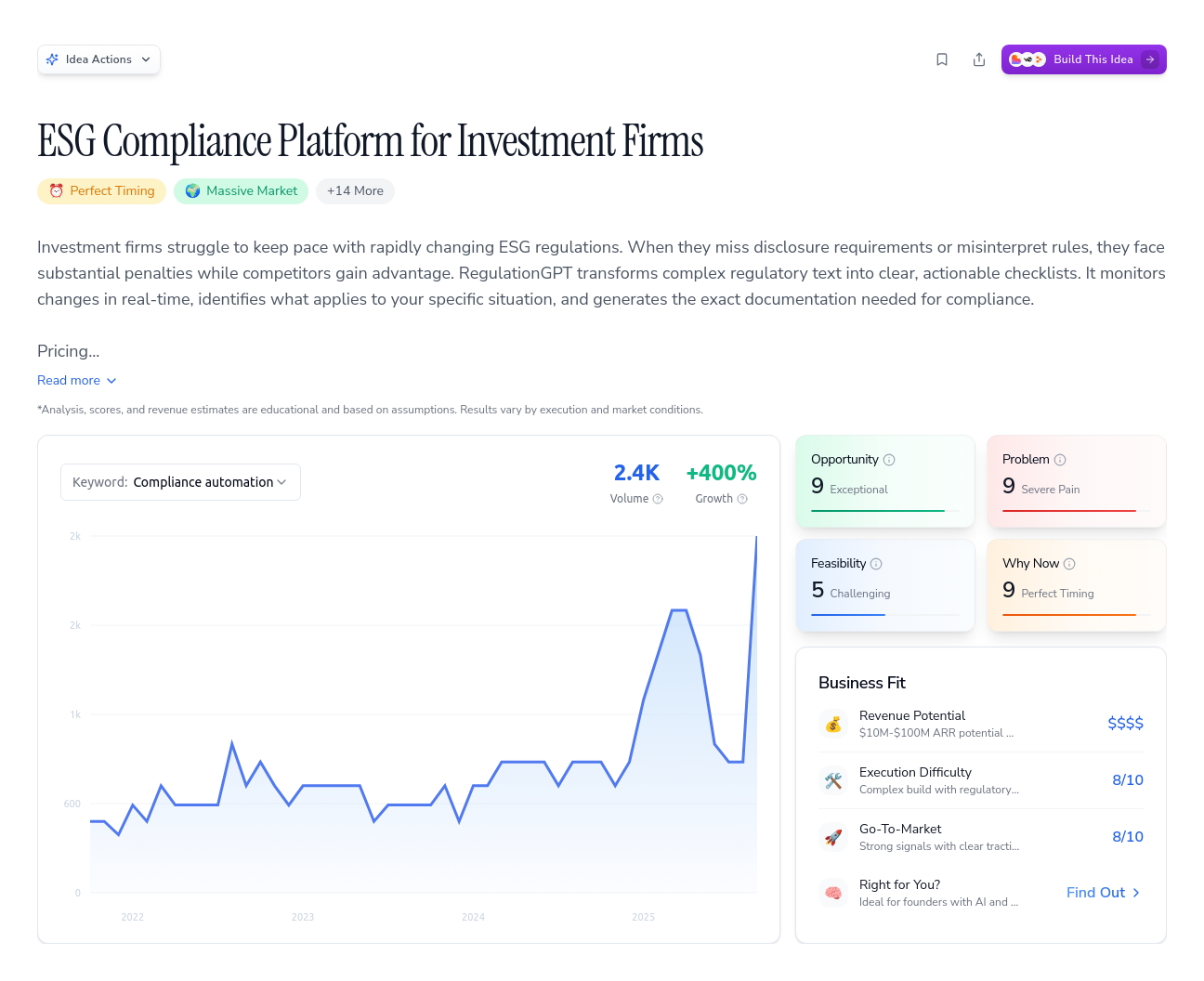Image resolution: width=1204 pixels, height=981 pixels.
Task: Click the info icon next to Opportunity score
Action: click(890, 459)
